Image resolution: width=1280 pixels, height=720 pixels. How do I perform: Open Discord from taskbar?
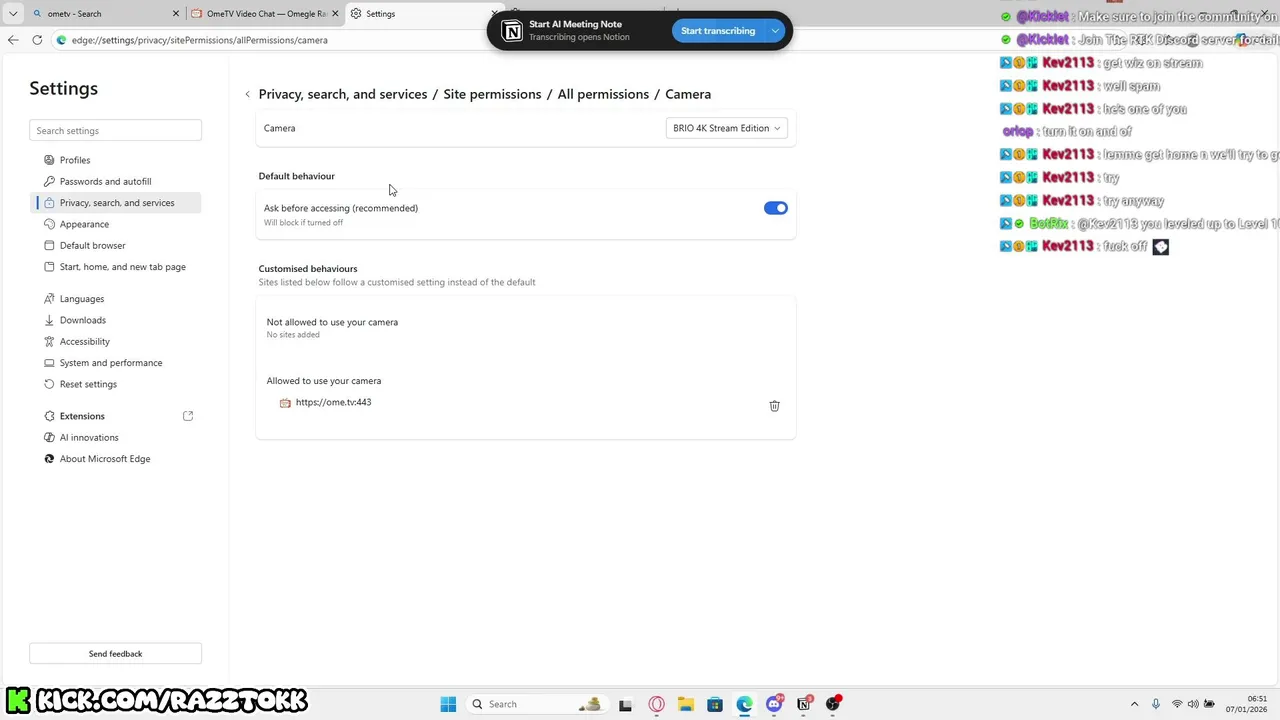pyautogui.click(x=774, y=704)
